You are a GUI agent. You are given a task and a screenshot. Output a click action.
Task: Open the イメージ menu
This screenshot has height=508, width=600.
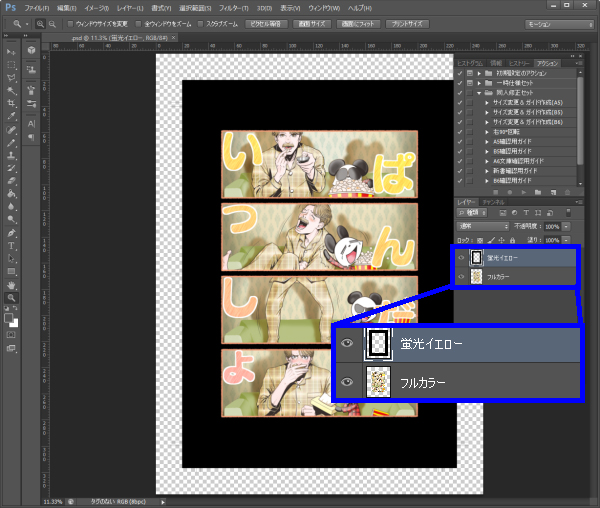coord(96,8)
